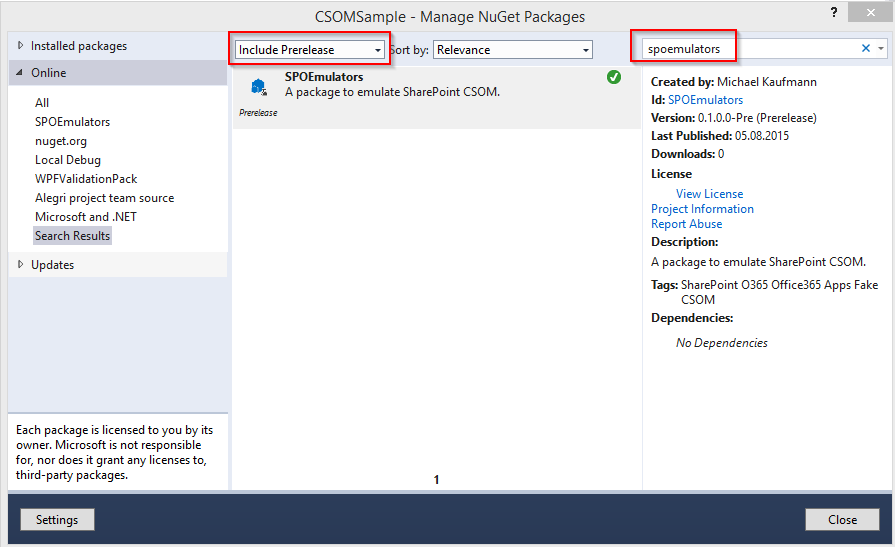
Task: Collapse the Online section
Action: 20,73
